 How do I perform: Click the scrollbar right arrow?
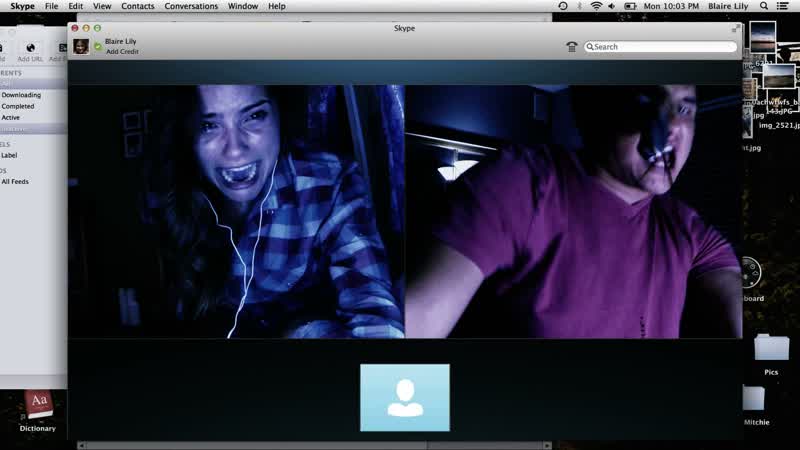point(547,445)
